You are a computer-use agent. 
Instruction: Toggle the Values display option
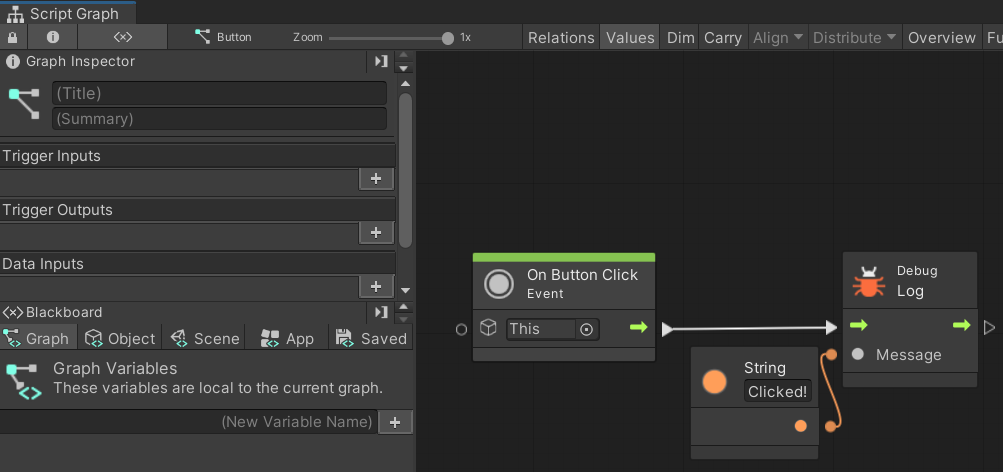click(630, 37)
